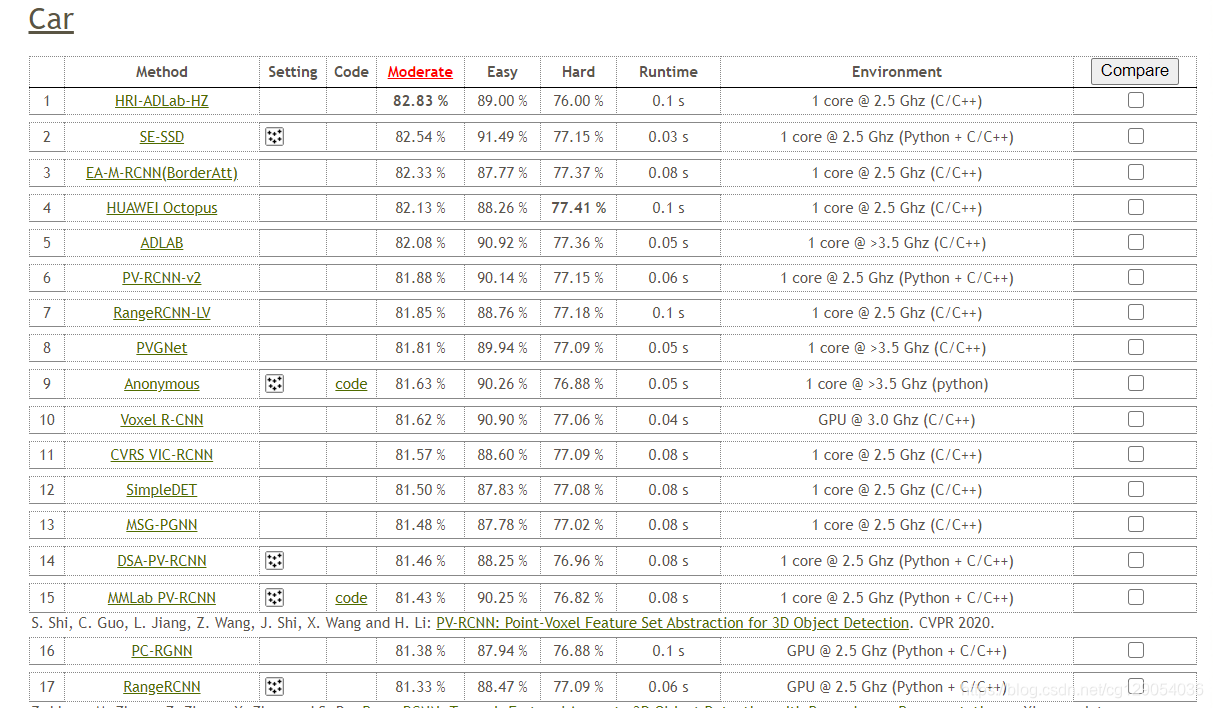Tick the DSA-PV-RCNN compare checkbox
The width and height of the screenshot is (1213, 708).
(1136, 560)
